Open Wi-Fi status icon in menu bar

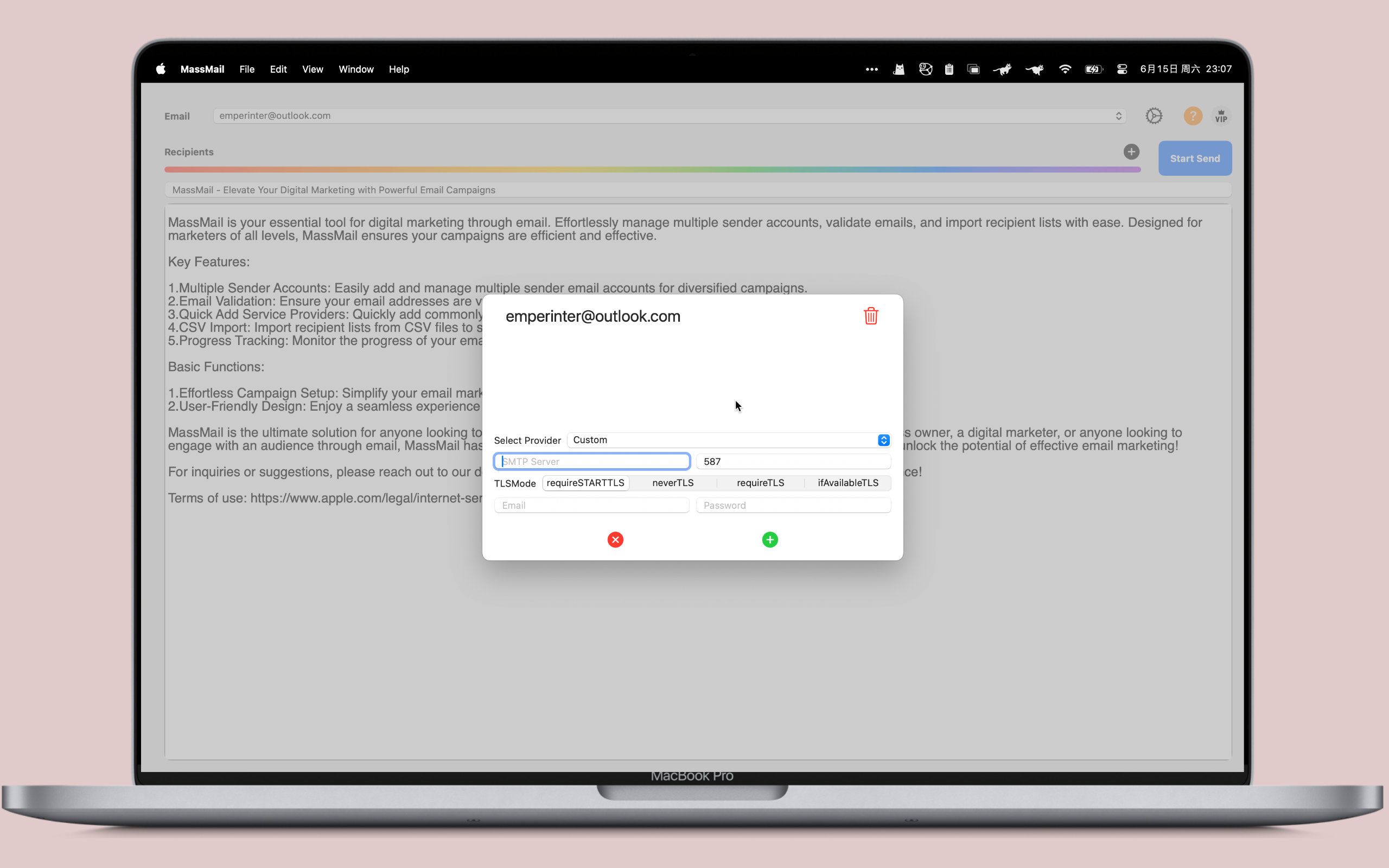[1065, 69]
